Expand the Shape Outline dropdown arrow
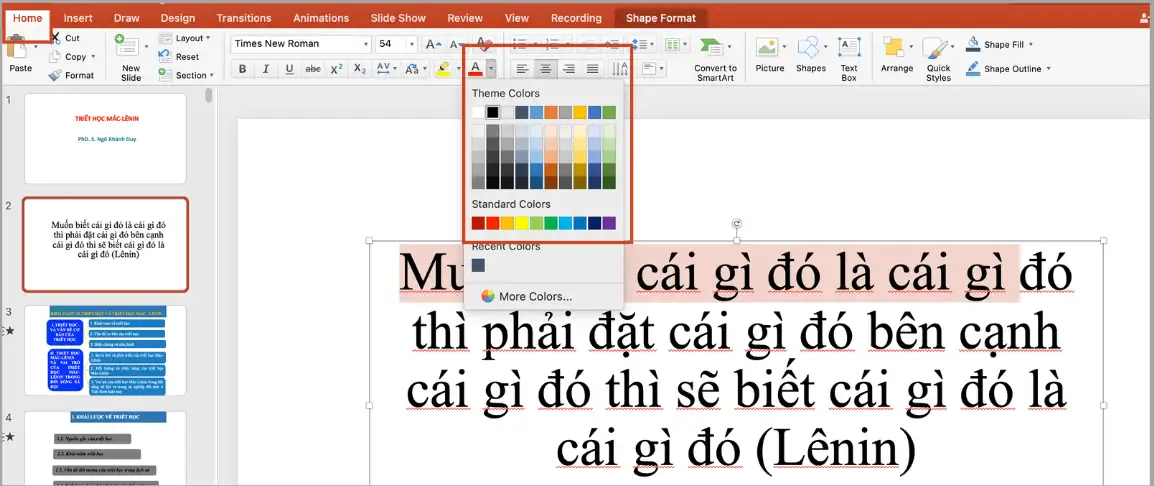This screenshot has width=1154, height=486. [x=1049, y=68]
